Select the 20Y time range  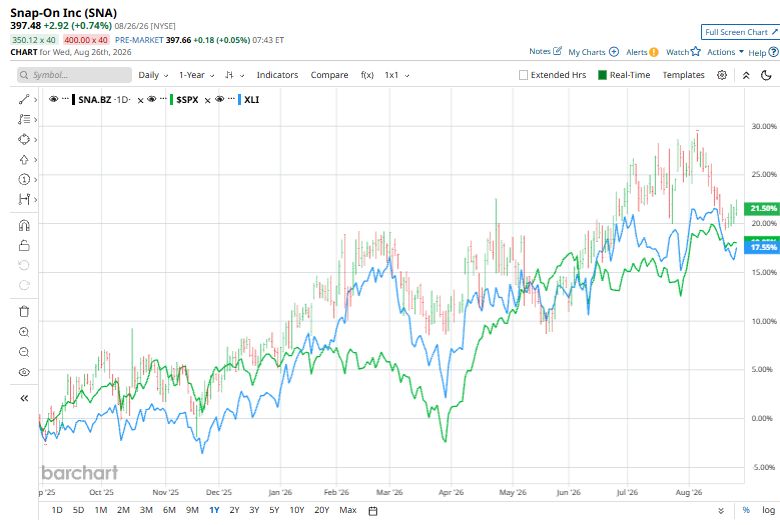(x=321, y=510)
